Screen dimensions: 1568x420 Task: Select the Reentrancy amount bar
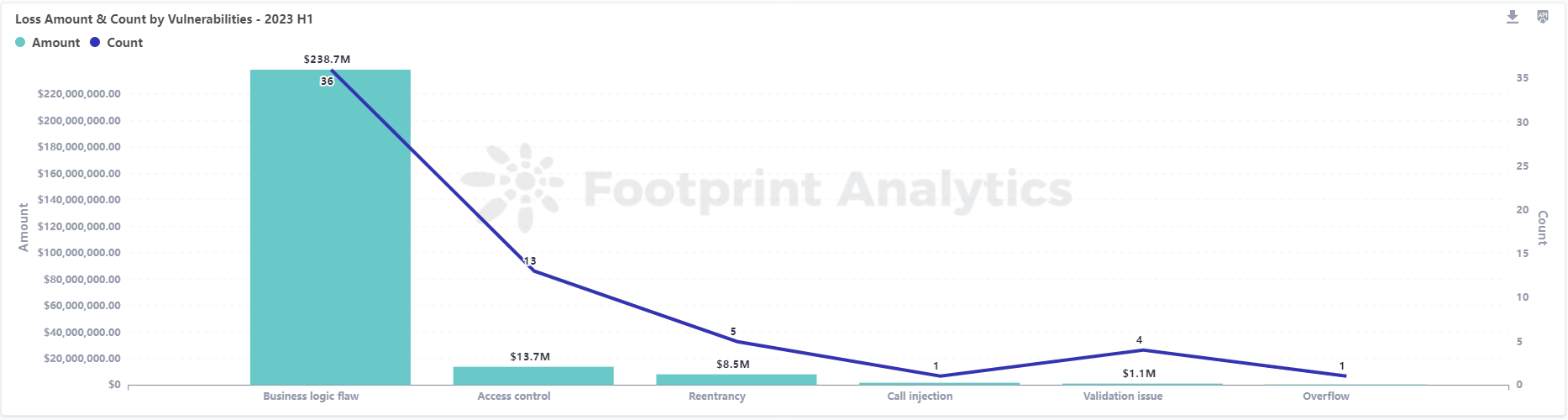[x=736, y=380]
